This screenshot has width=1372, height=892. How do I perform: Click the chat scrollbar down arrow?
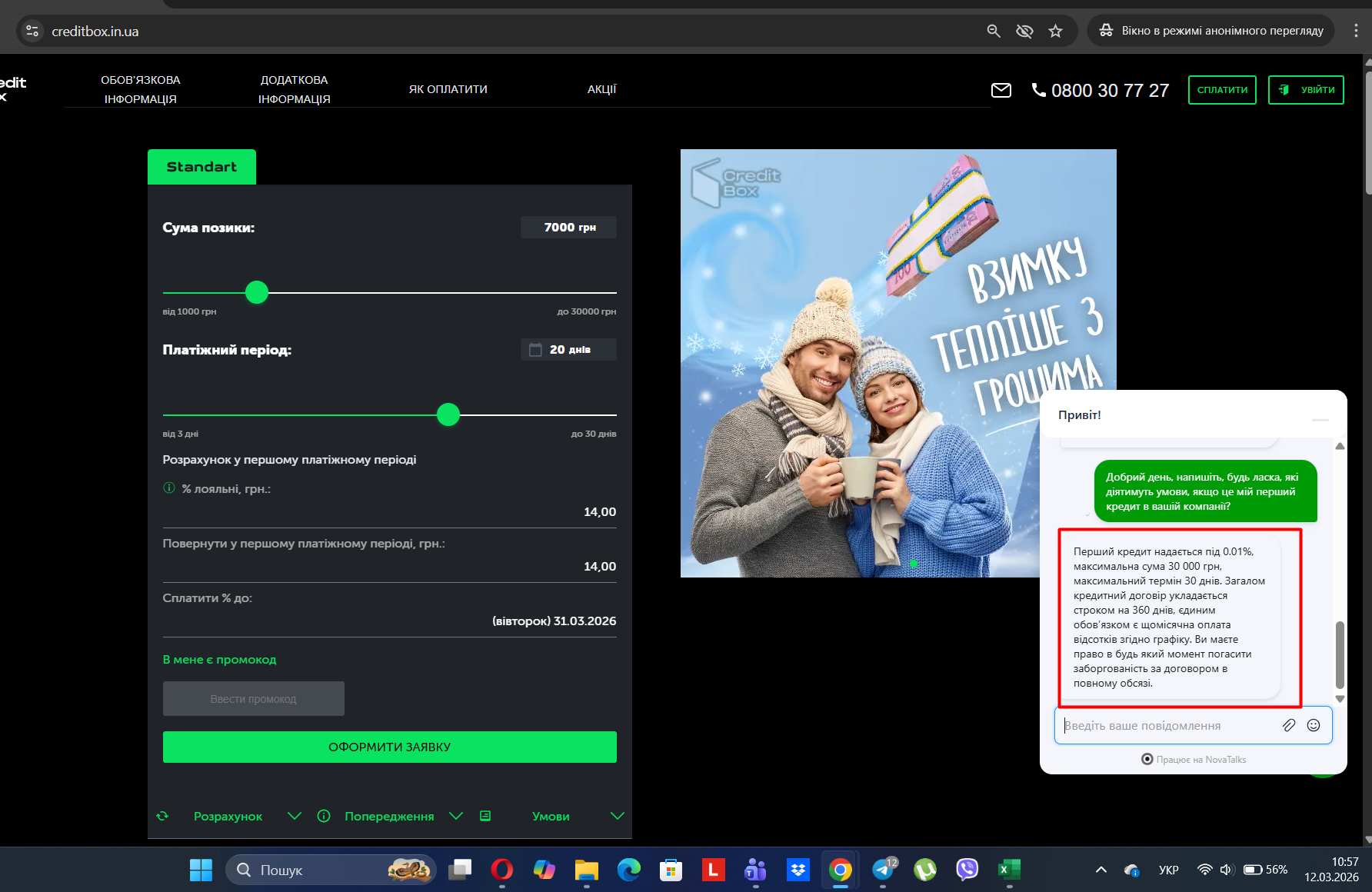pyautogui.click(x=1340, y=699)
